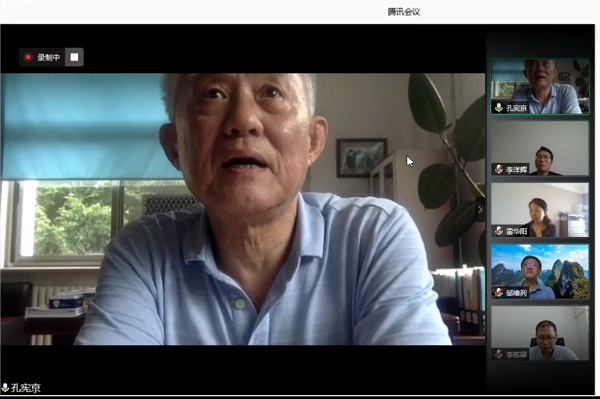Stop the recording with the square button

(74, 57)
